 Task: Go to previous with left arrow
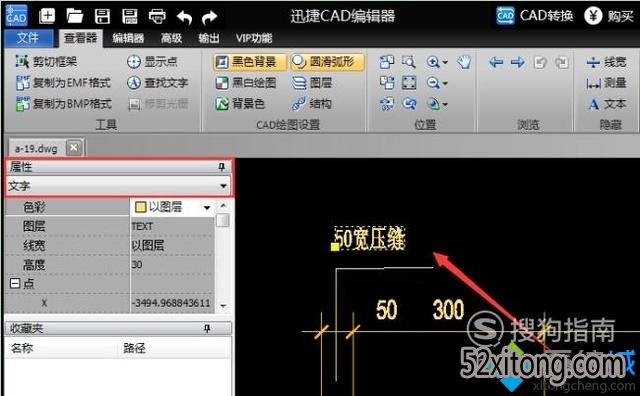[x=496, y=62]
